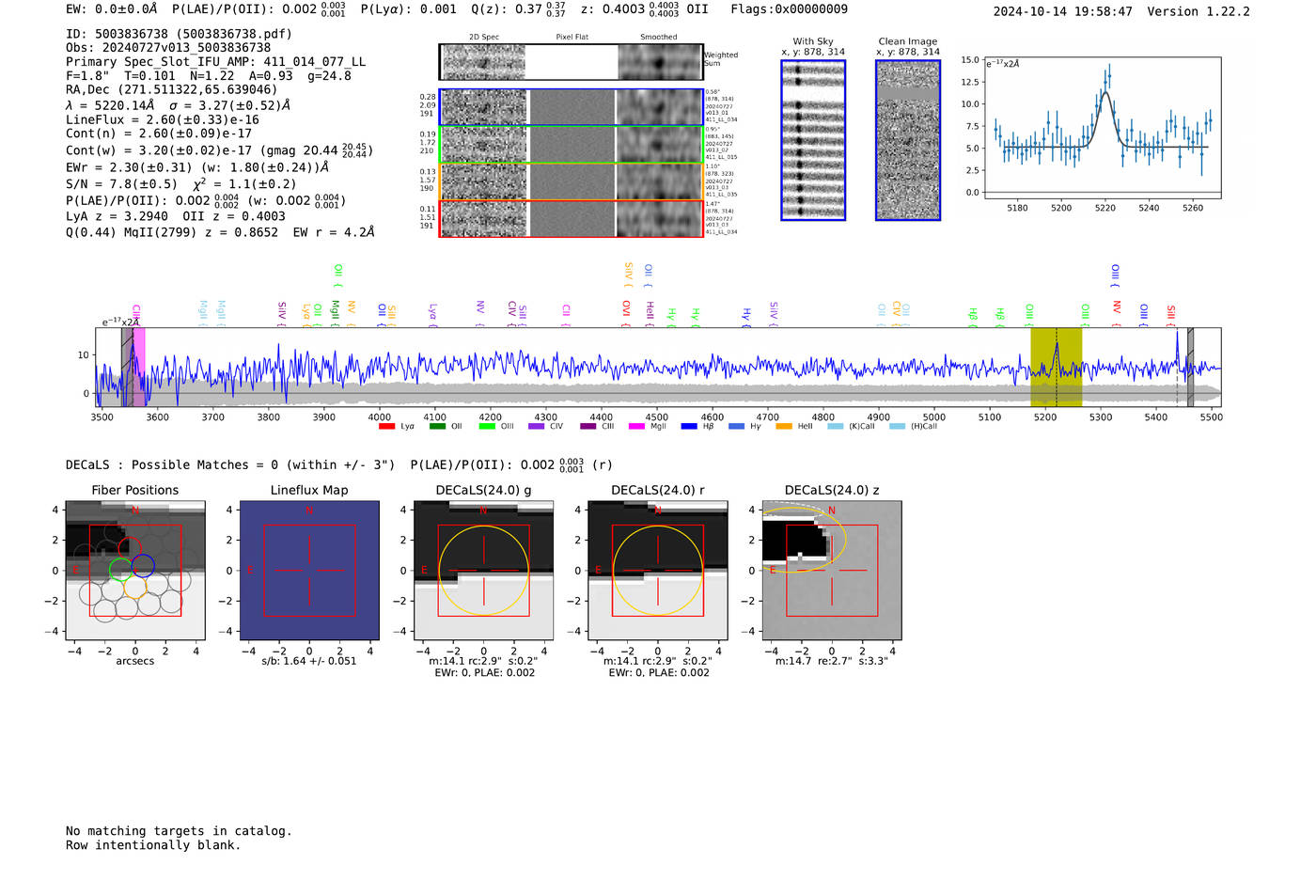
Task: Click the green fiber circle in Fiber Positions
Action: tap(120, 569)
